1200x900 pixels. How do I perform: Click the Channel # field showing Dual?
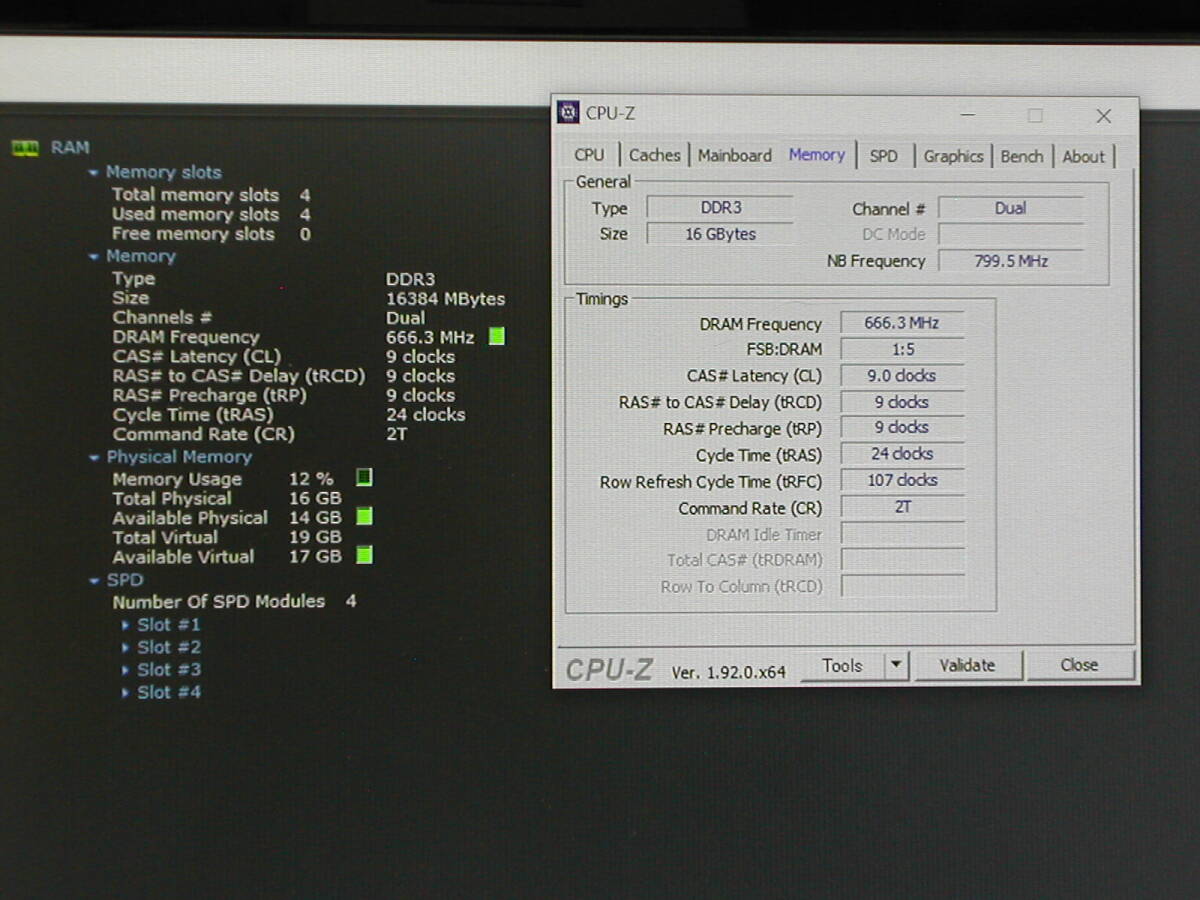tap(1011, 208)
